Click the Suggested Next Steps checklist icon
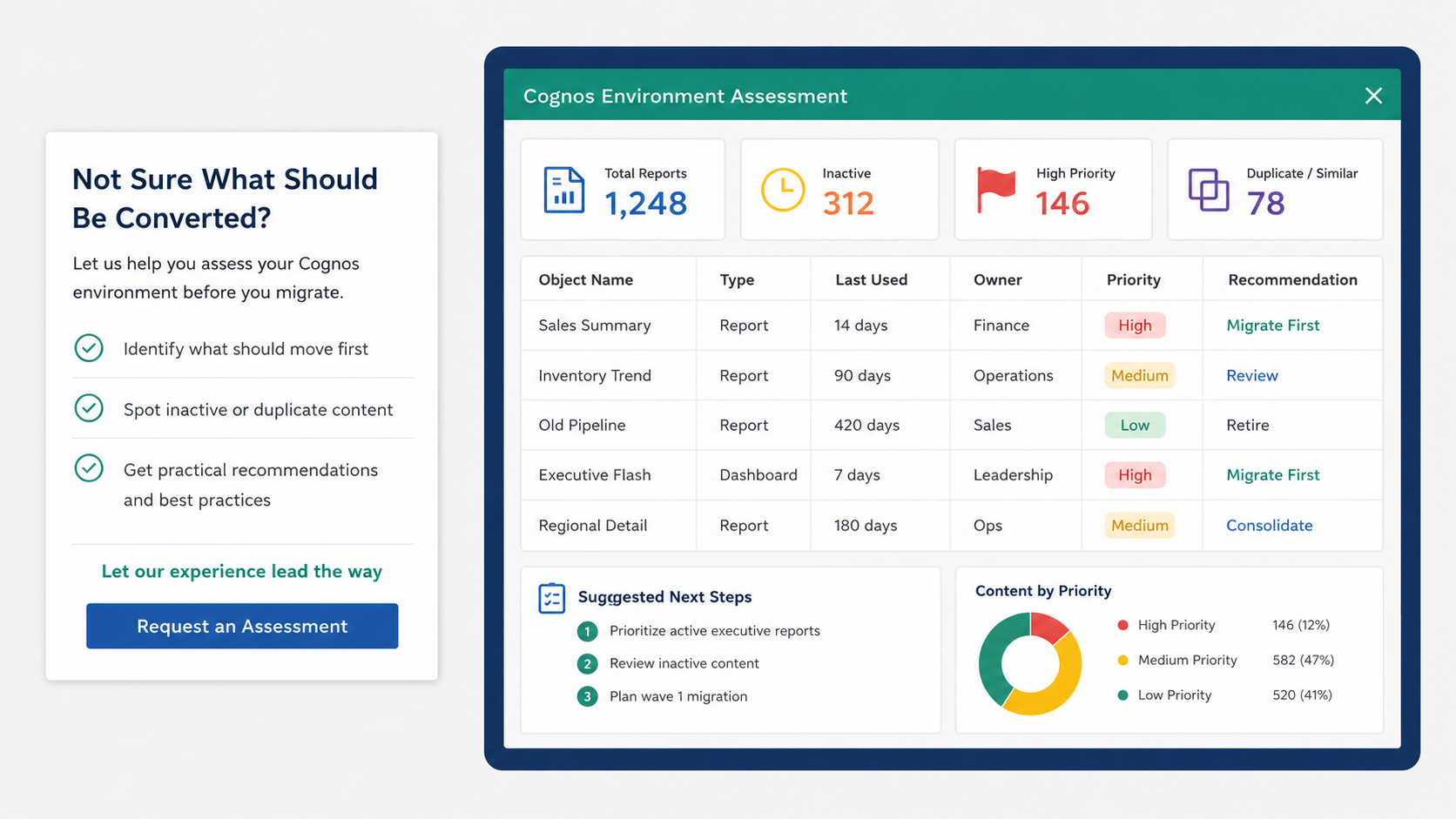This screenshot has height=819, width=1456. (552, 598)
